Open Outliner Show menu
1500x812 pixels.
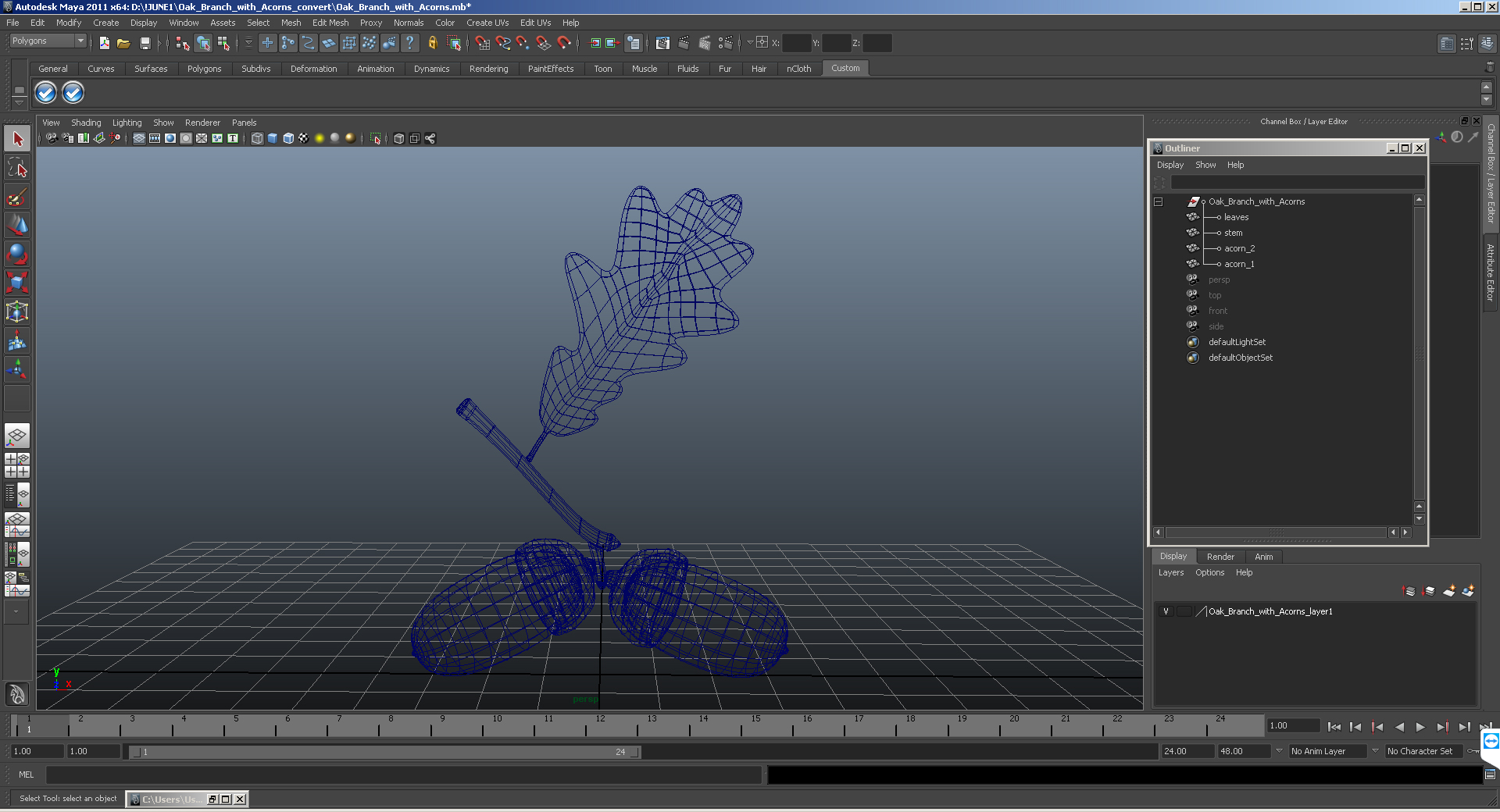(1205, 165)
